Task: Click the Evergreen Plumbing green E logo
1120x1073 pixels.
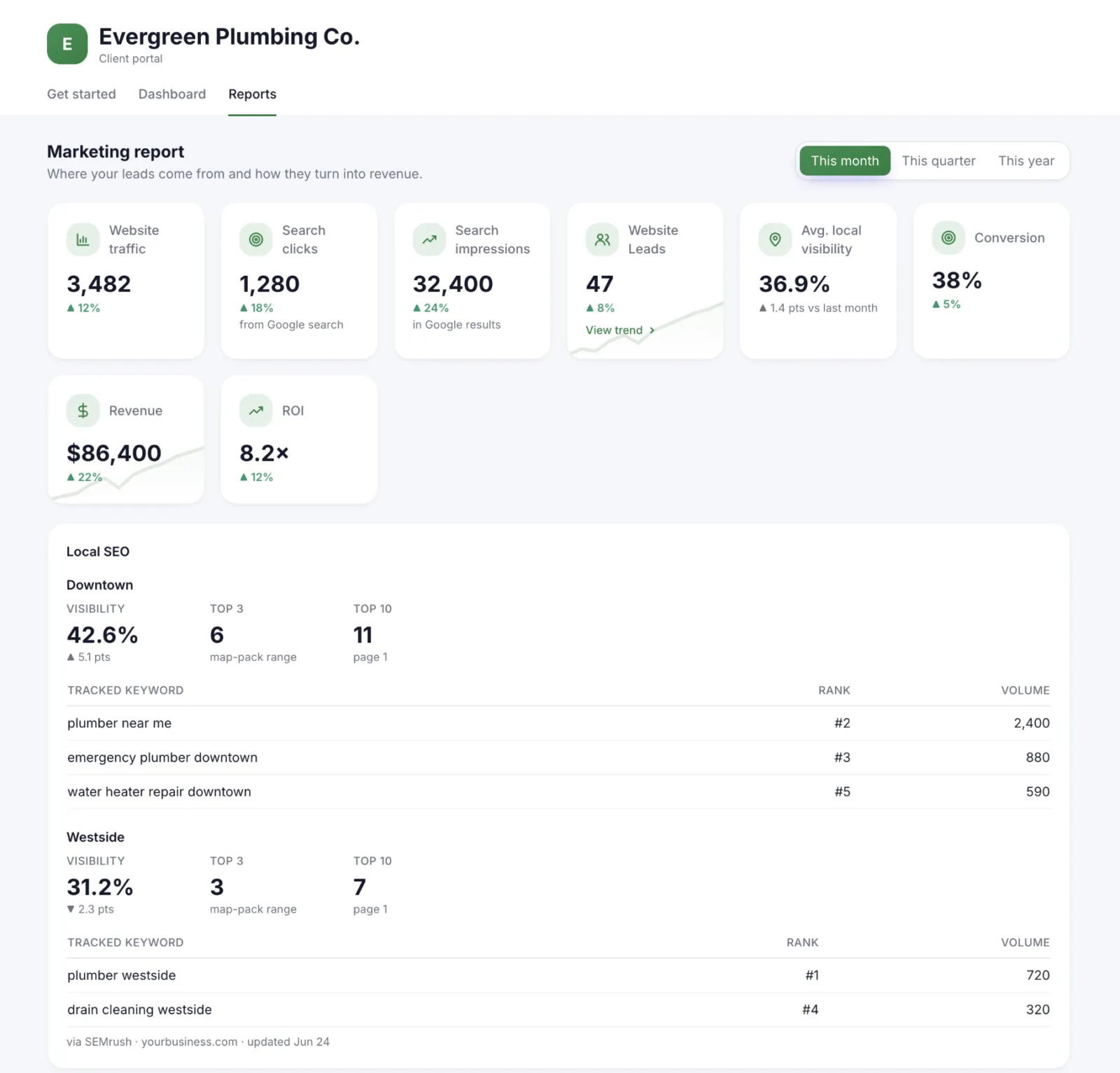Action: [67, 44]
